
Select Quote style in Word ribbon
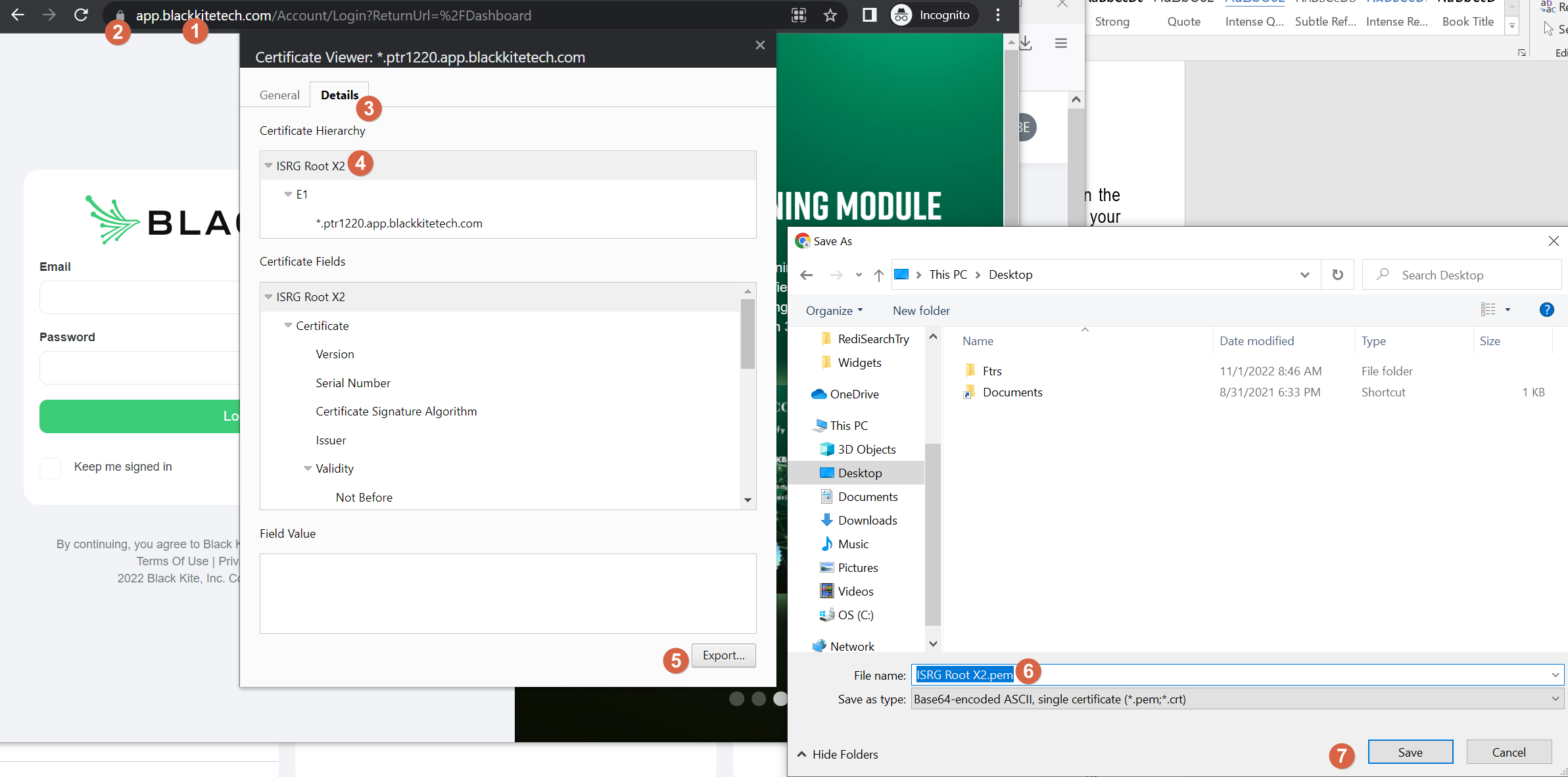[x=1183, y=22]
